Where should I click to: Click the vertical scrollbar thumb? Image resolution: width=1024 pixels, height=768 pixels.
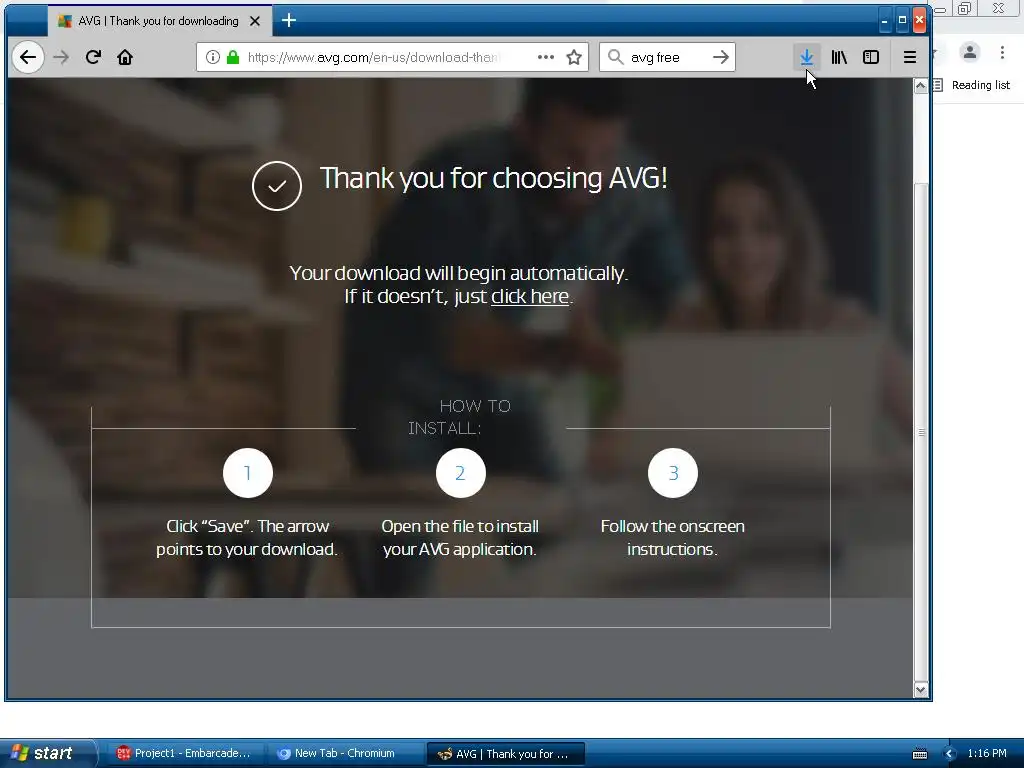pyautogui.click(x=921, y=432)
